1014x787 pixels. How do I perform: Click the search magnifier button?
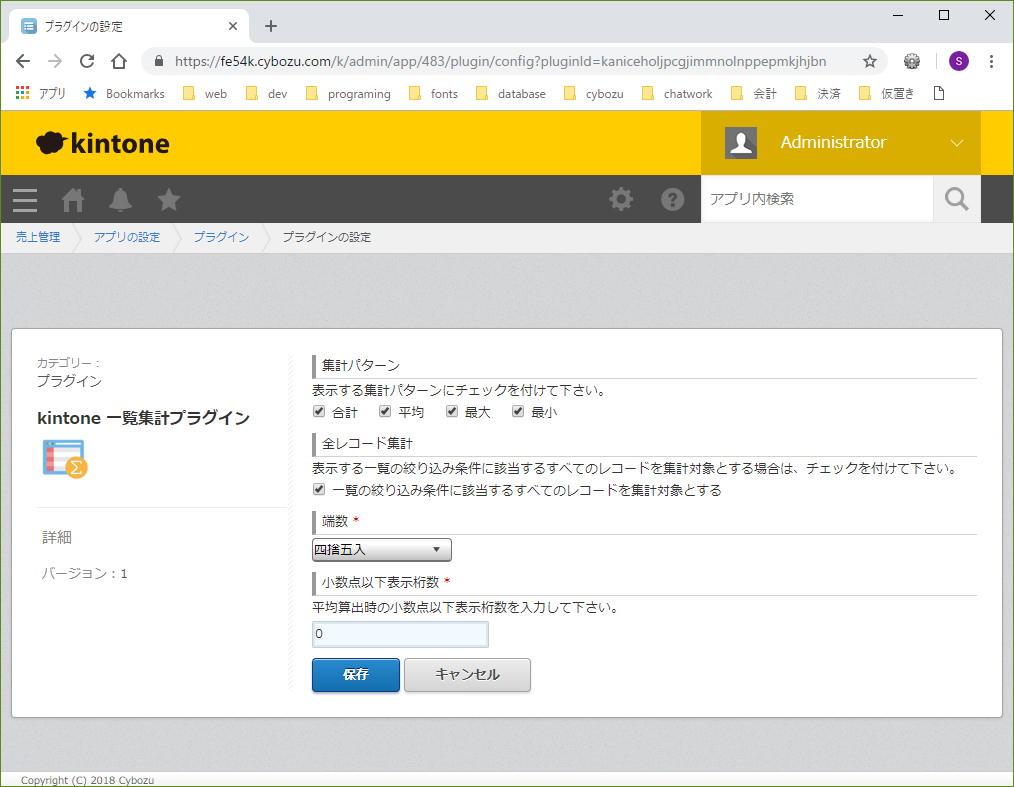click(956, 199)
